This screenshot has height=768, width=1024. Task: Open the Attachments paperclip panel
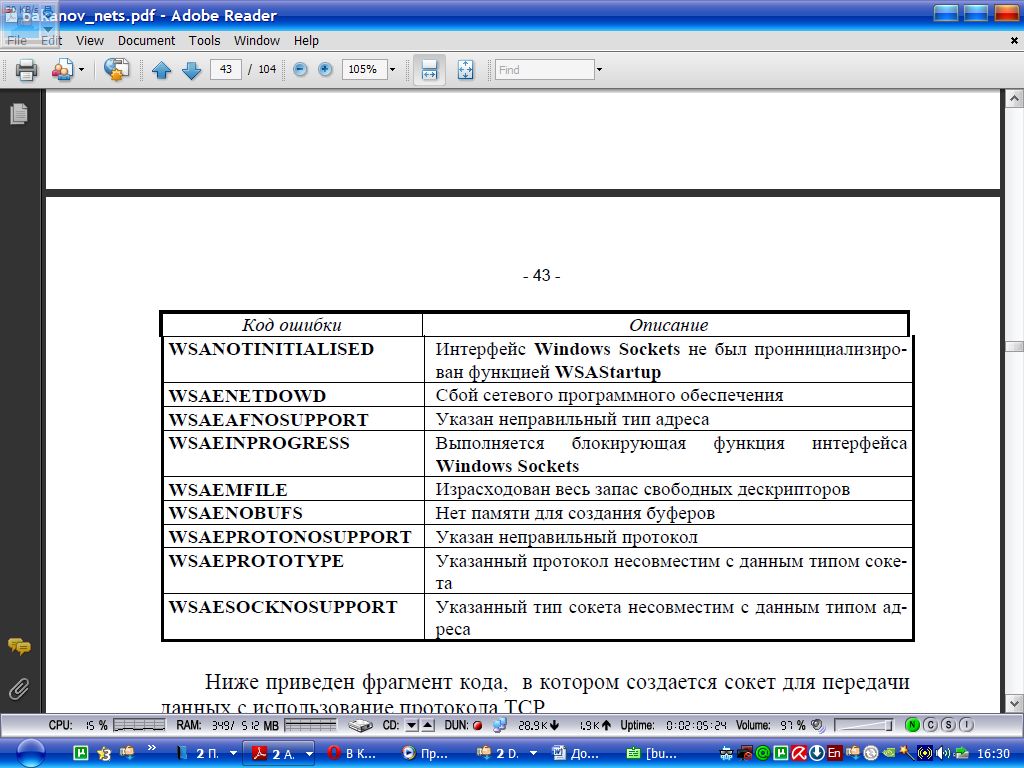[x=19, y=688]
